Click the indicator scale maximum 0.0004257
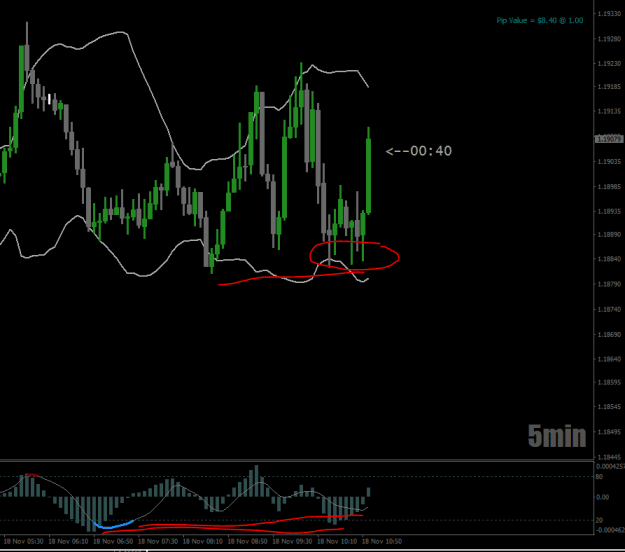This screenshot has width=625, height=552. (609, 466)
